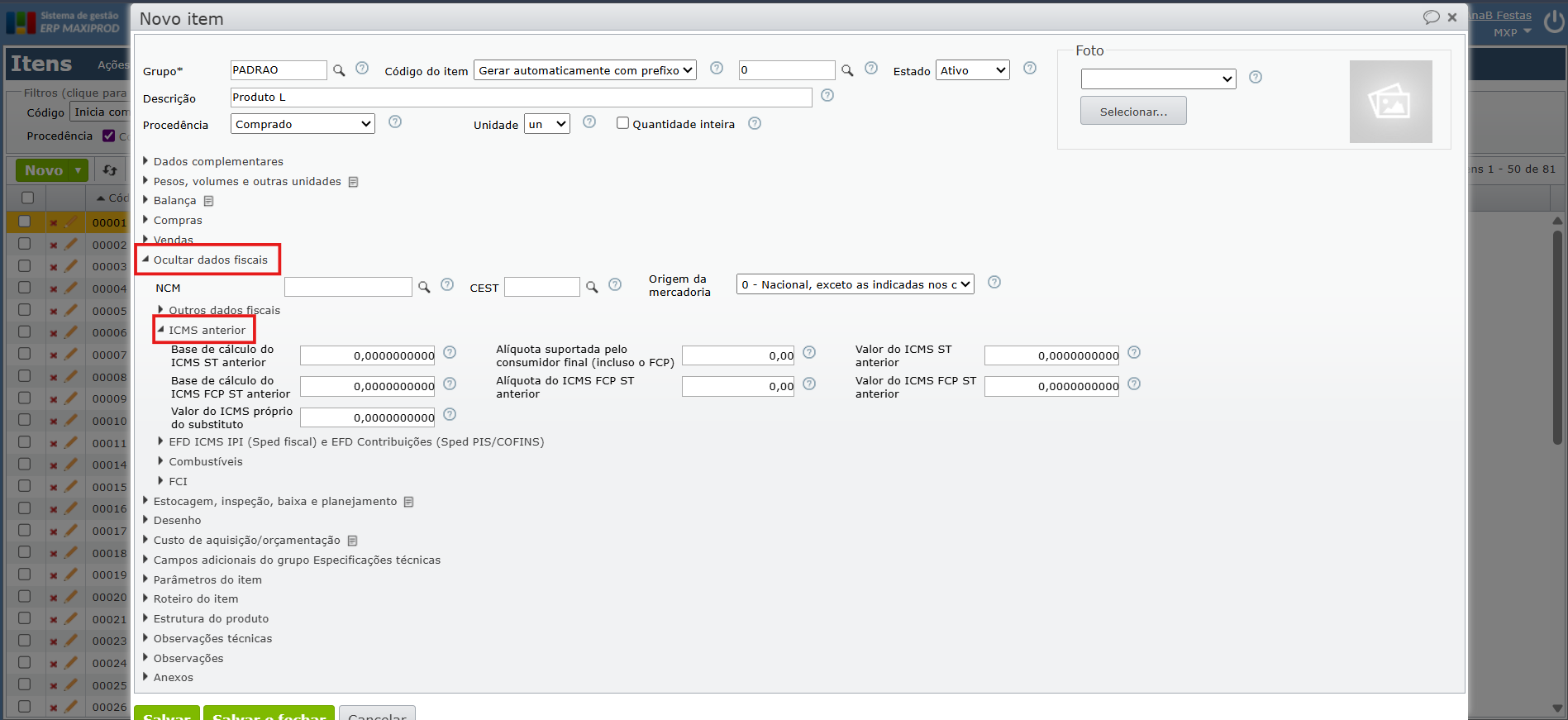1568x720 pixels.
Task: Enable the Quantidade inteira checkbox
Action: tap(623, 123)
